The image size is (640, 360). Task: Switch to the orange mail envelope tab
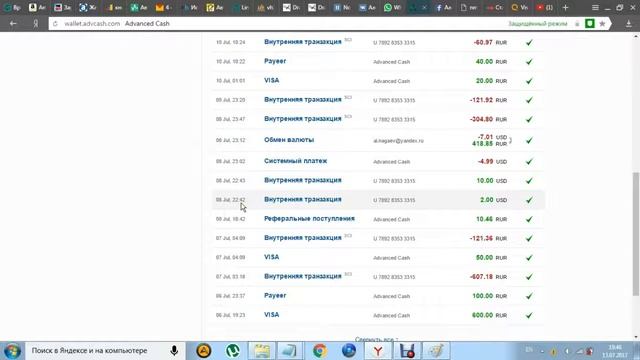[x=164, y=7]
